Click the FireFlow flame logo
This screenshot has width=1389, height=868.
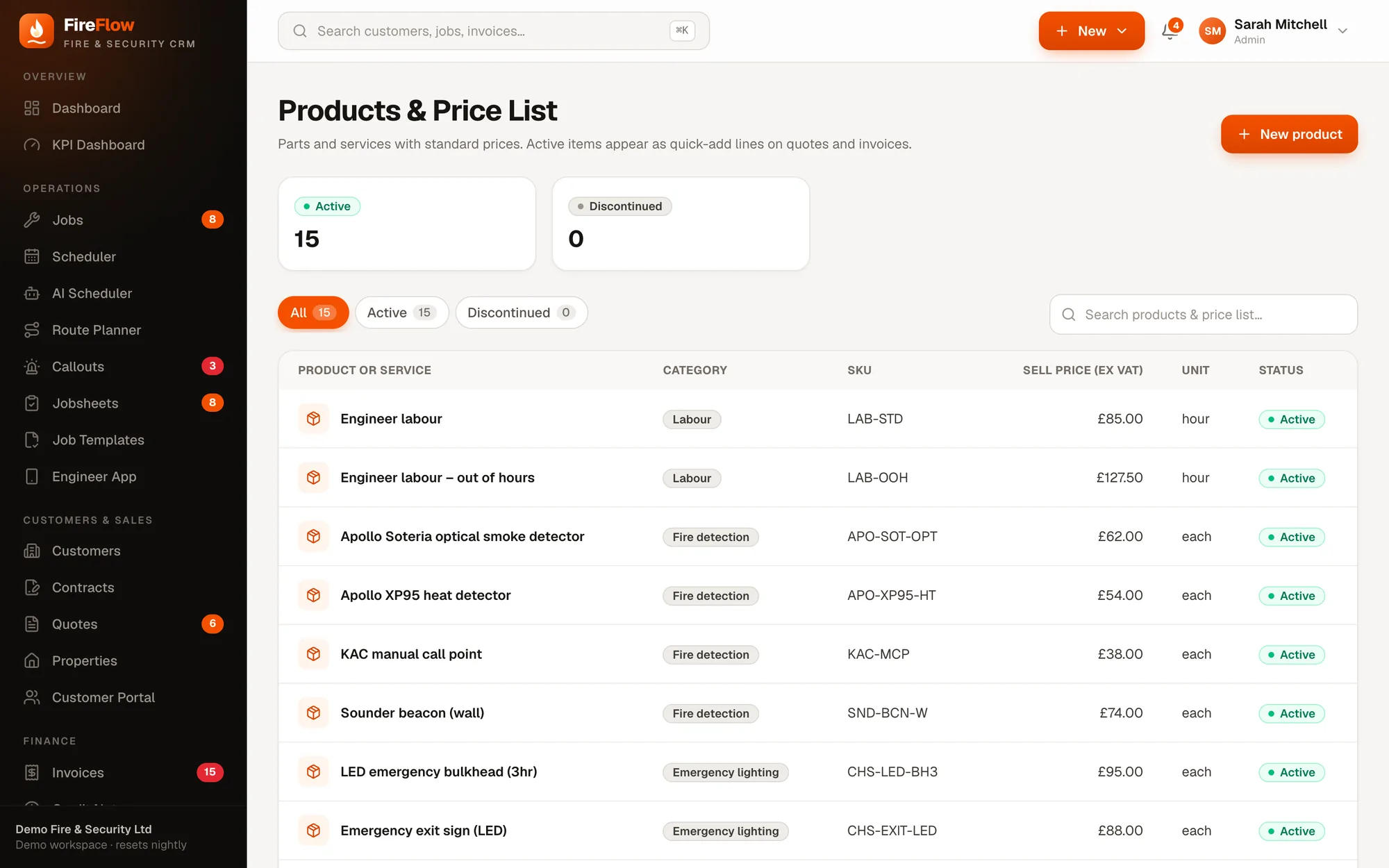36,31
